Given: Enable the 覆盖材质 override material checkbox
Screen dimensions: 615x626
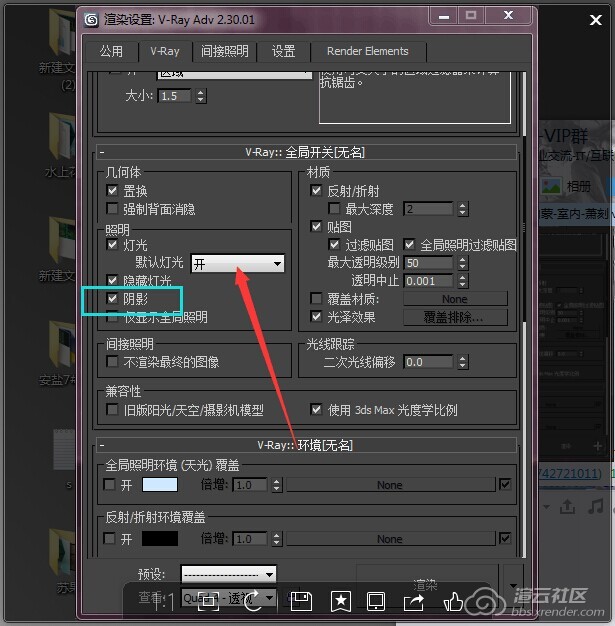Looking at the screenshot, I should pyautogui.click(x=316, y=298).
